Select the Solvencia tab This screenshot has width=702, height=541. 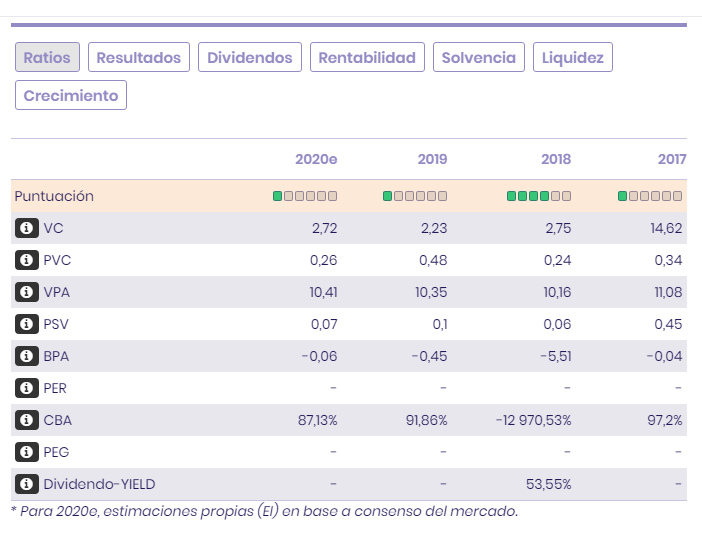[x=479, y=57]
